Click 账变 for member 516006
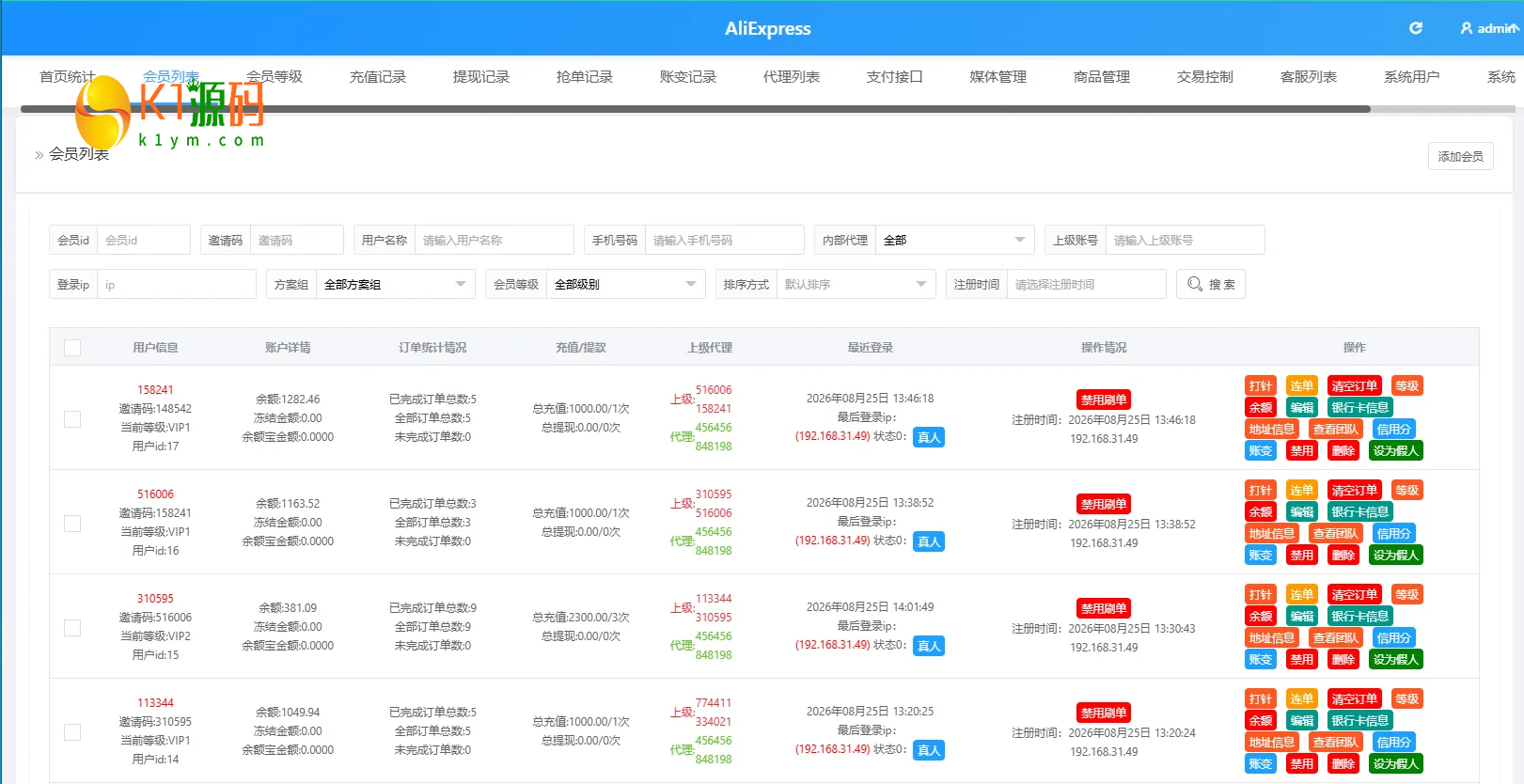This screenshot has width=1524, height=784. 1261,556
